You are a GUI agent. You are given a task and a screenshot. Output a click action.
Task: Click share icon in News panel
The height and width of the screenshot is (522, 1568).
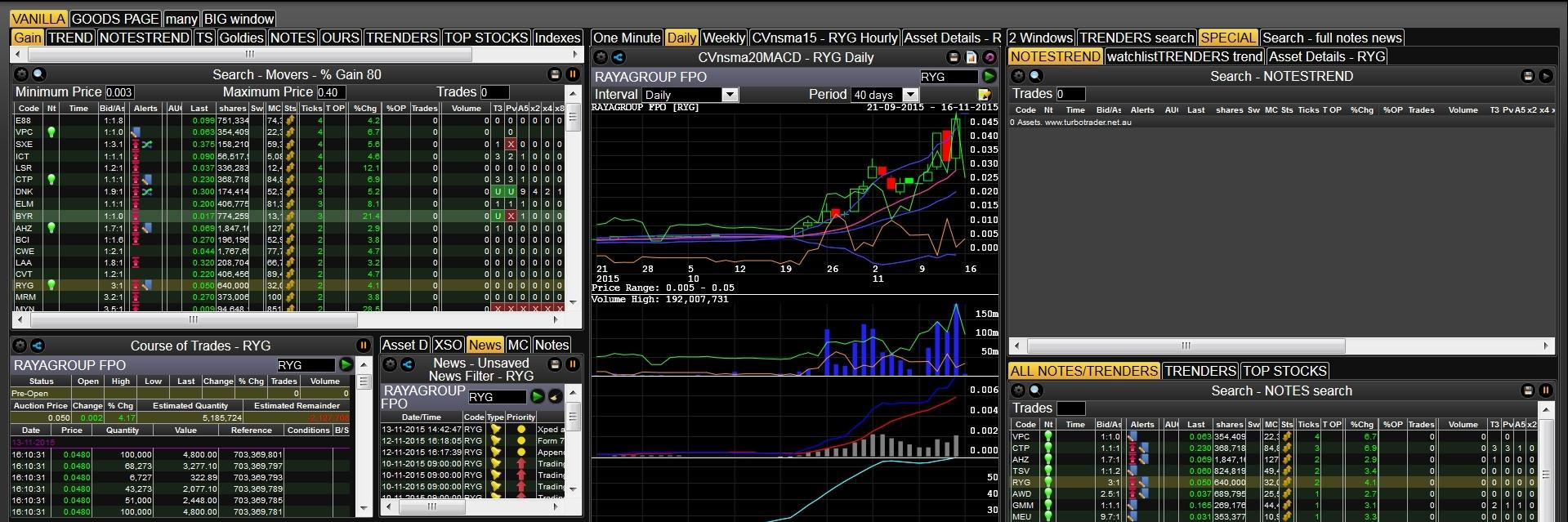coord(406,364)
